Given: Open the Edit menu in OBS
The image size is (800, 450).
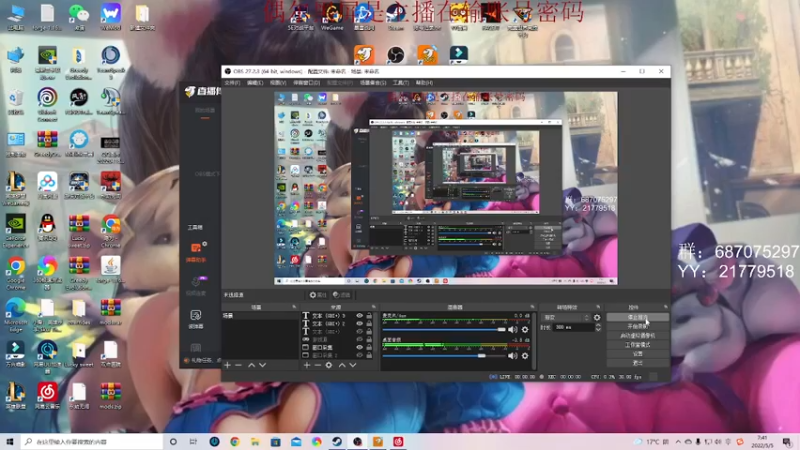Looking at the screenshot, I should pyautogui.click(x=255, y=83).
